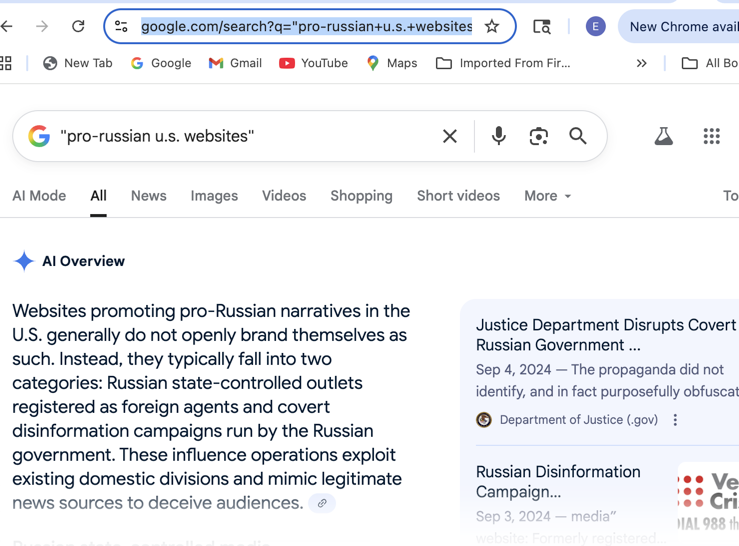
Task: Open YouTube bookmark
Action: [313, 63]
